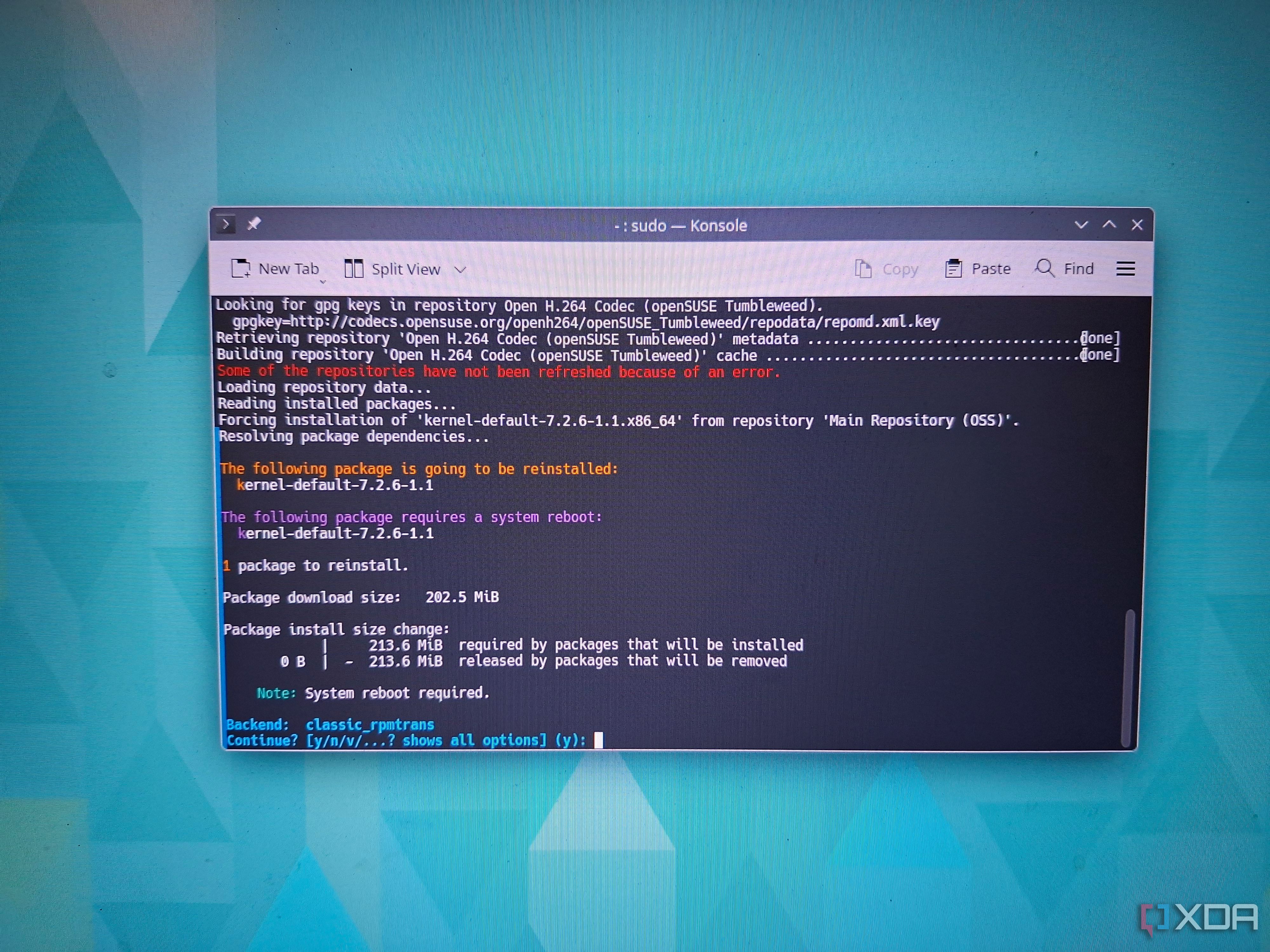
Task: Toggle the pin window icon
Action: click(x=254, y=224)
